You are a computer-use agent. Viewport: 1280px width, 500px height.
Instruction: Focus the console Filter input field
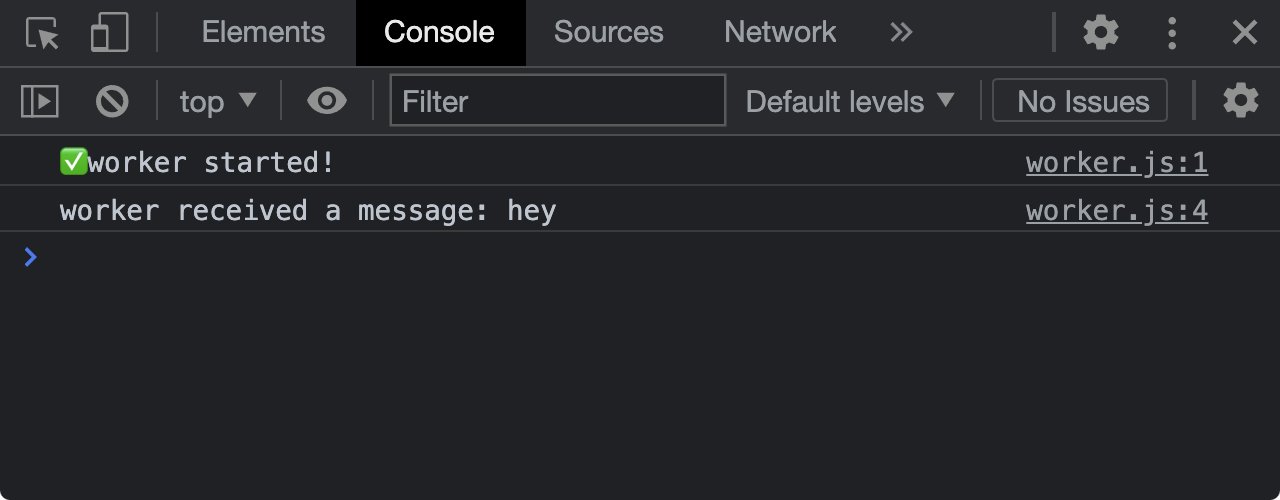[558, 101]
